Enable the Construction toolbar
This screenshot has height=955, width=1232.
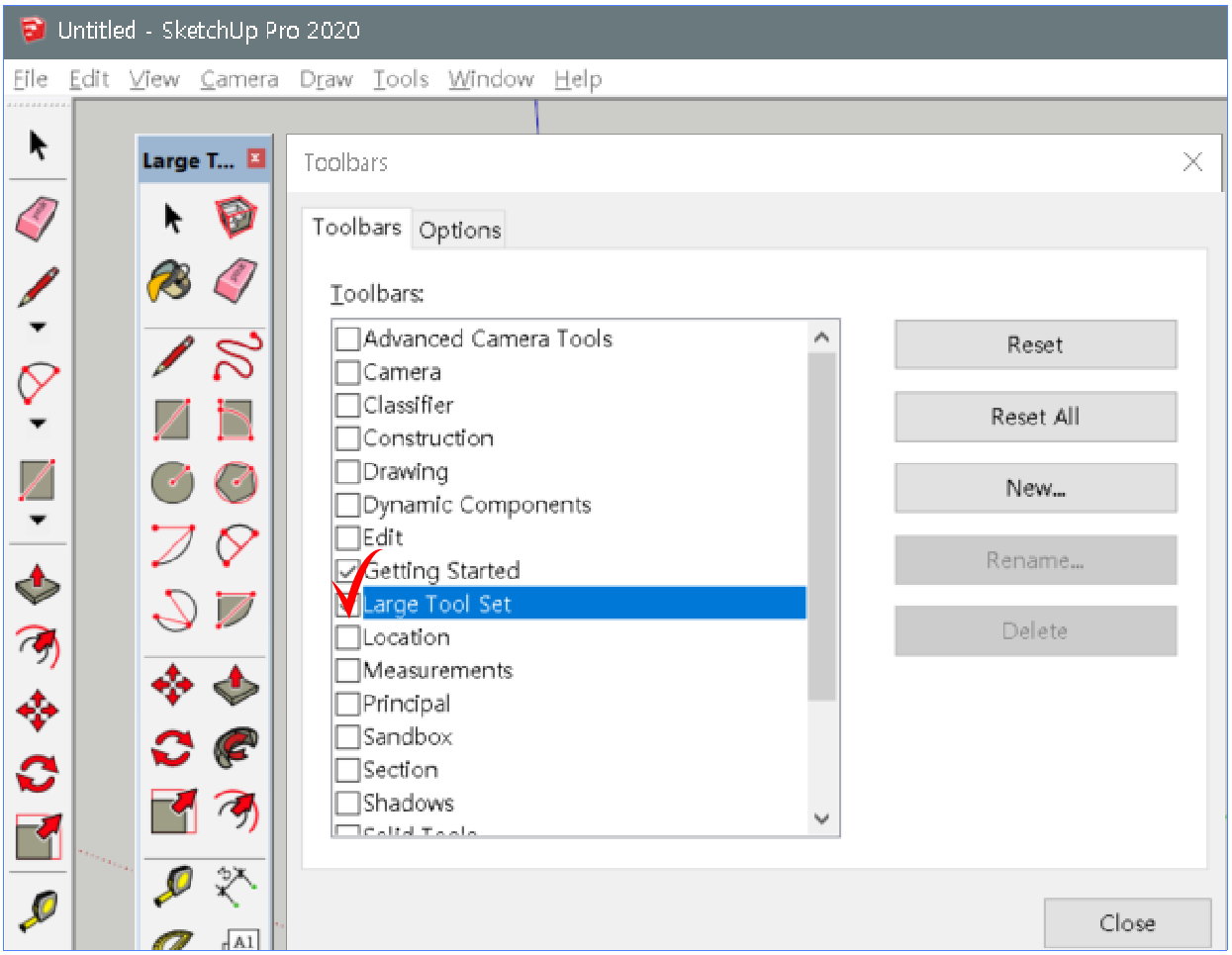click(x=347, y=438)
